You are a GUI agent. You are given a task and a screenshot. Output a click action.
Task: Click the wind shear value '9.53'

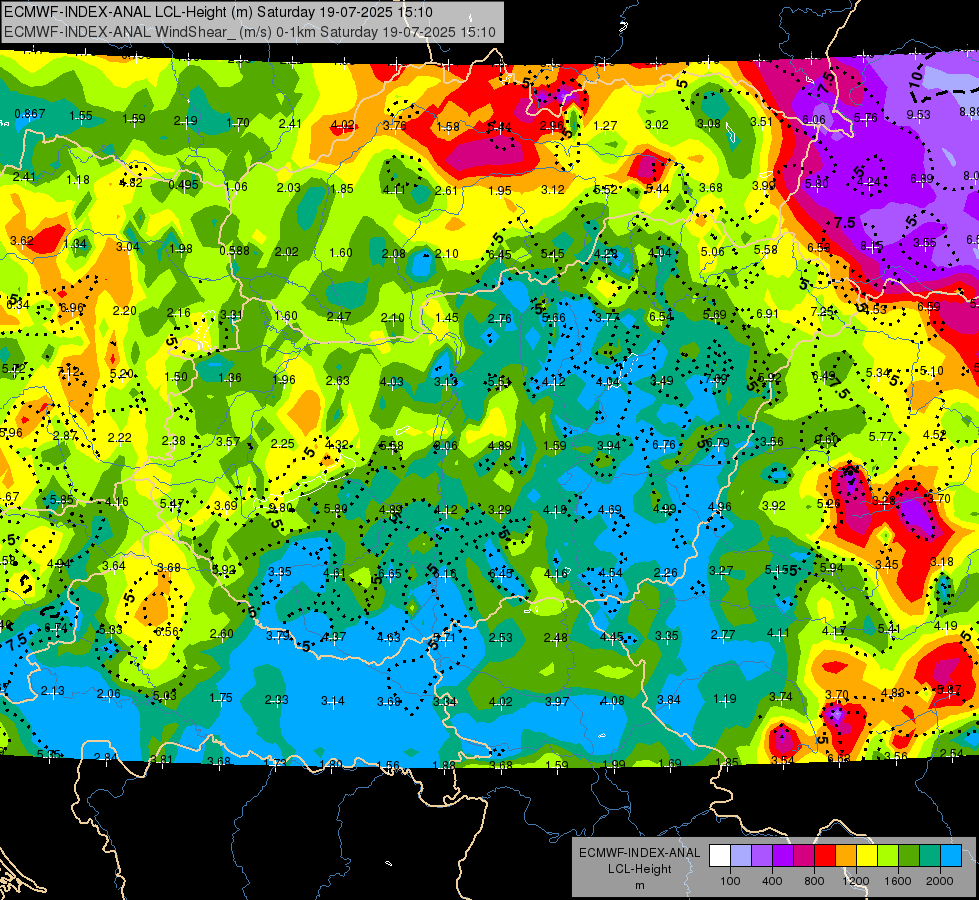[918, 114]
